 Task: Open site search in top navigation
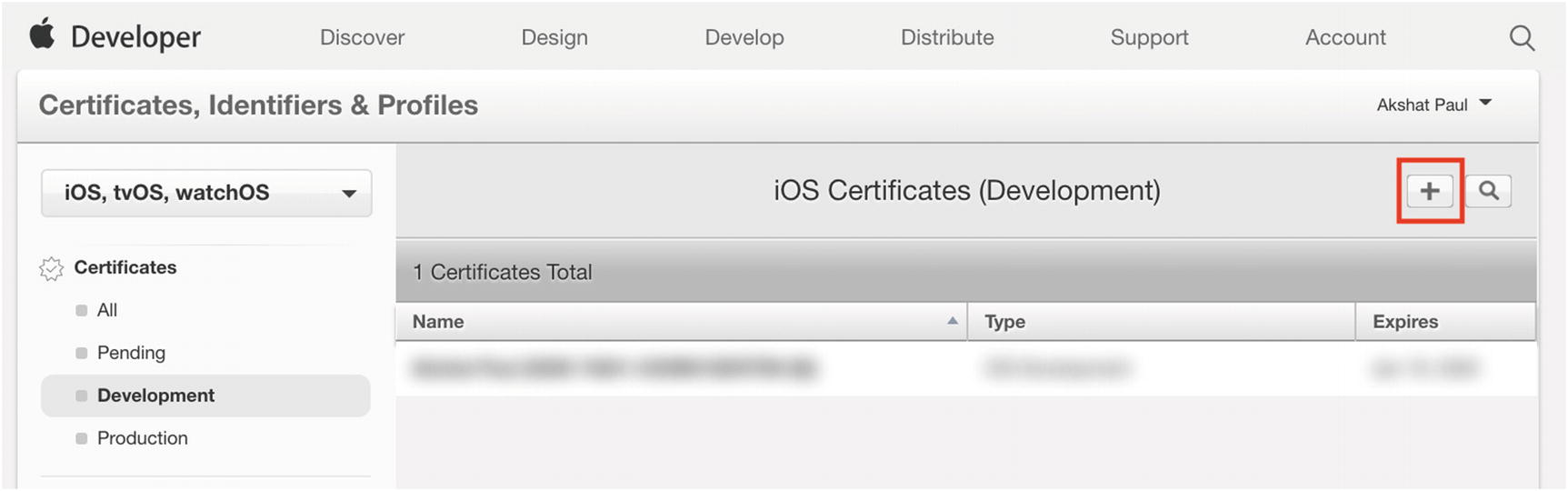point(1521,38)
